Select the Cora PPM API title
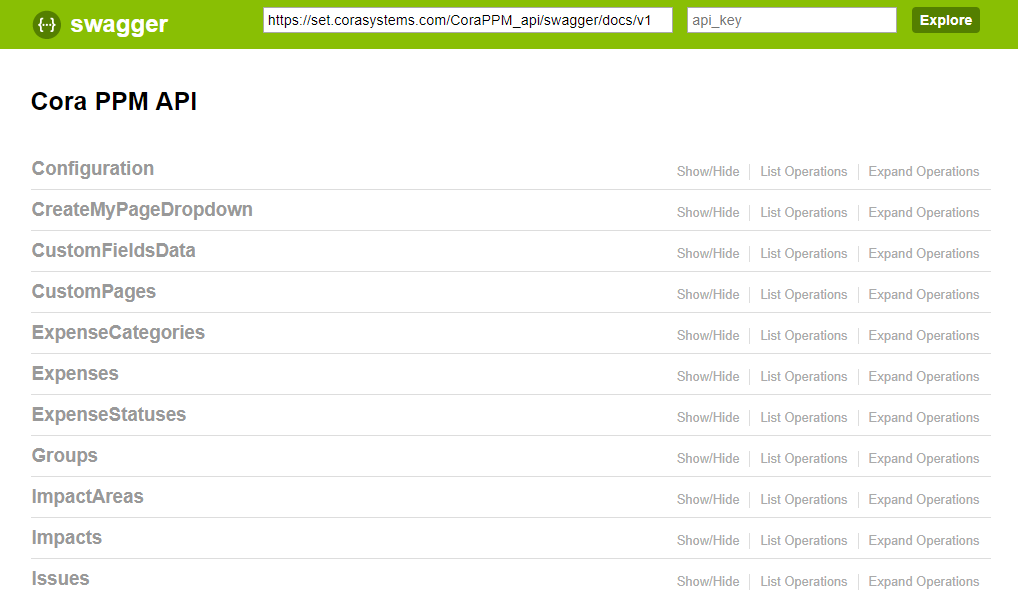The image size is (1018, 599). [x=114, y=101]
